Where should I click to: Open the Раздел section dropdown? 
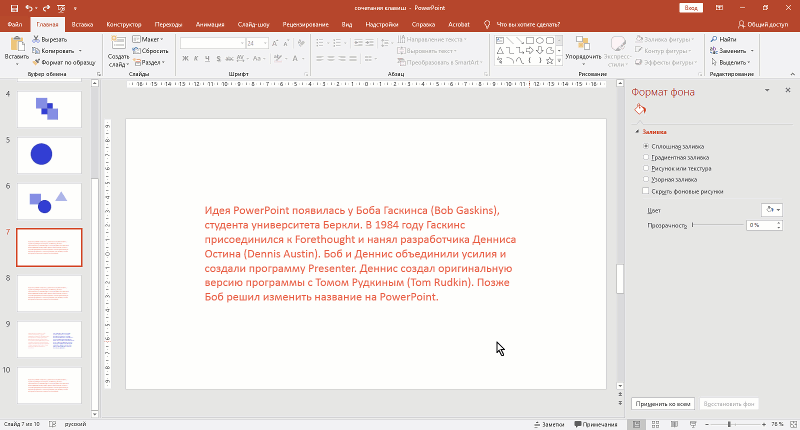[149, 62]
